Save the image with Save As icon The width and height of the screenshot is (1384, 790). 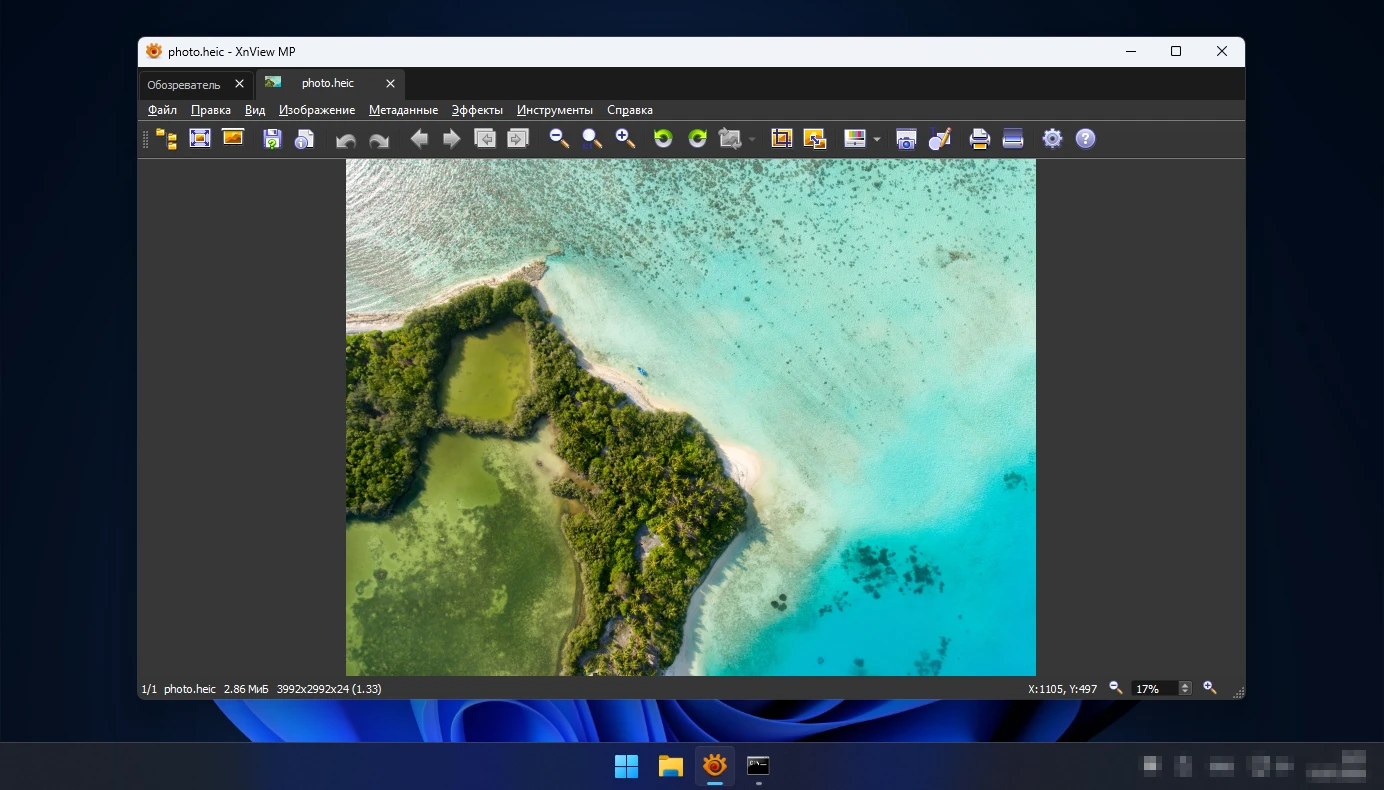coord(272,139)
